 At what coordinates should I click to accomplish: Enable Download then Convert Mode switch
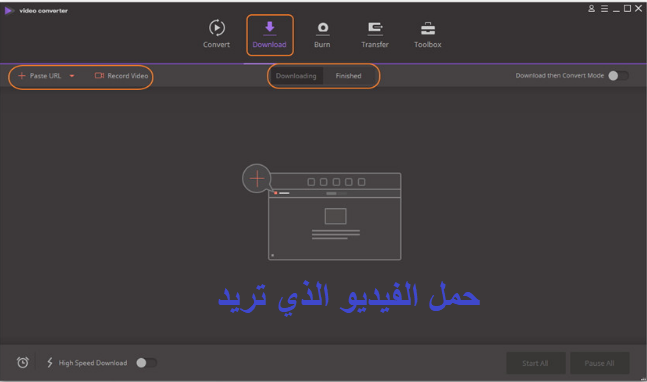[x=618, y=75]
